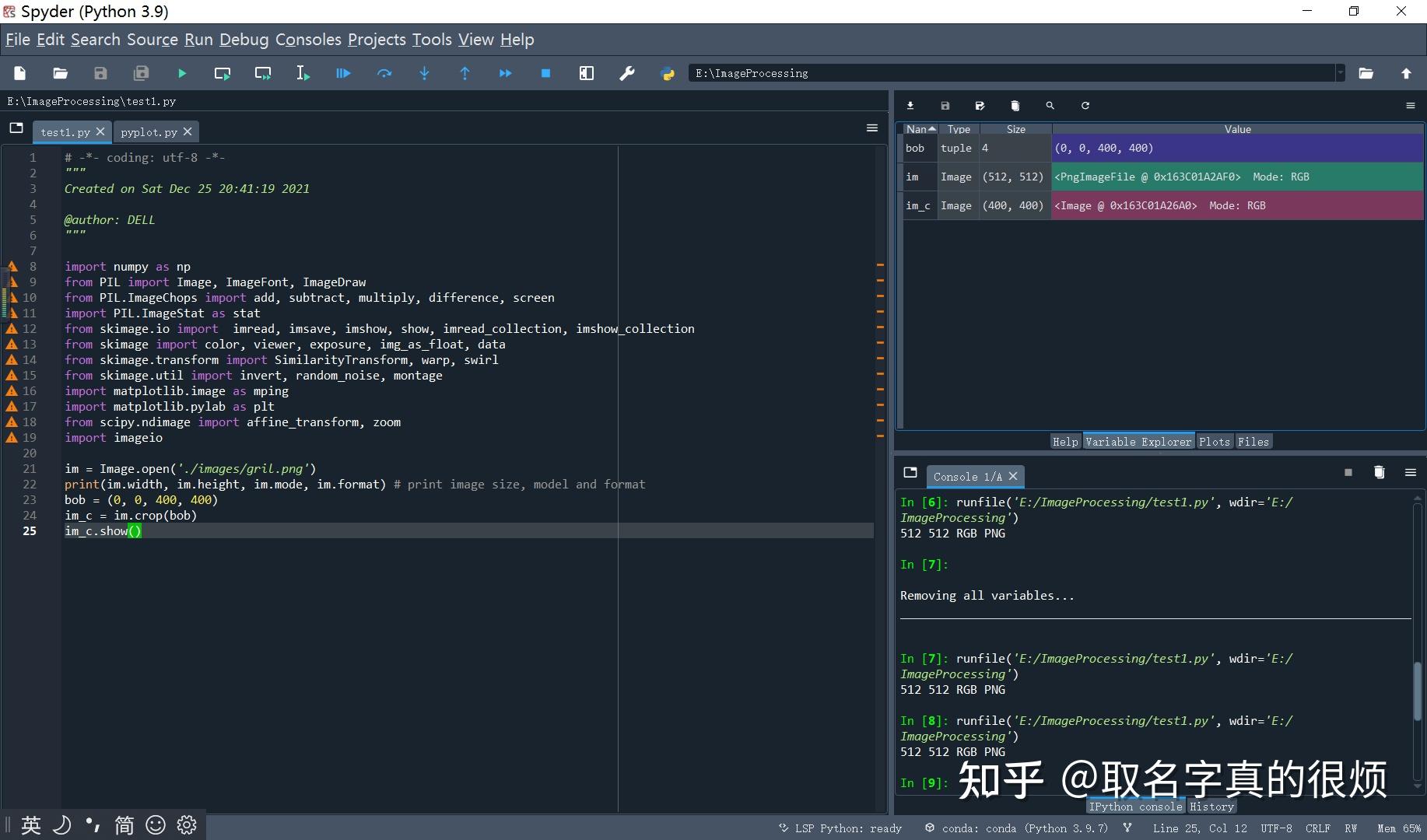Open the Edit menu
The height and width of the screenshot is (840, 1427).
(x=51, y=40)
